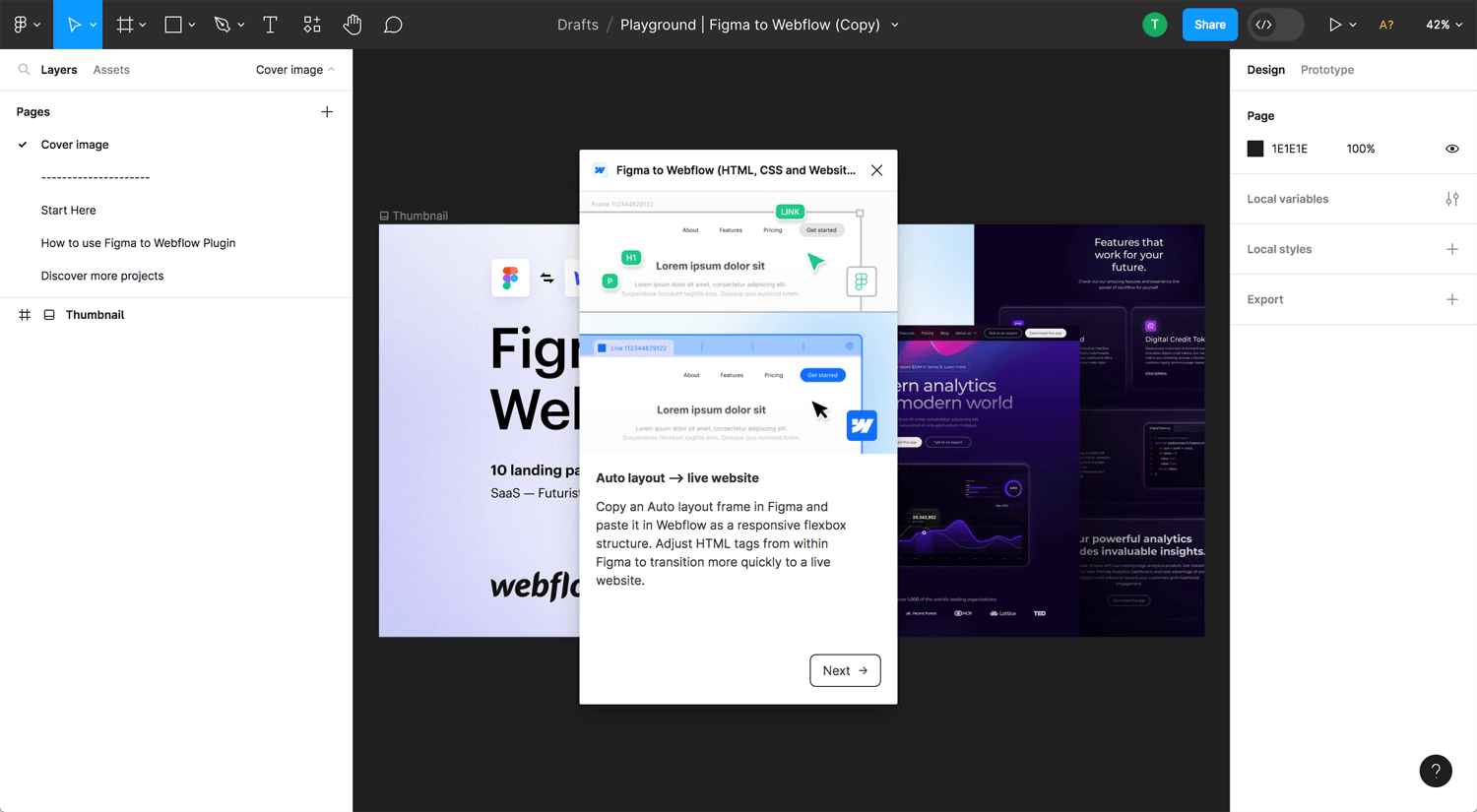Collapse the Cover image page selector
This screenshot has height=812, width=1477.
[x=295, y=70]
